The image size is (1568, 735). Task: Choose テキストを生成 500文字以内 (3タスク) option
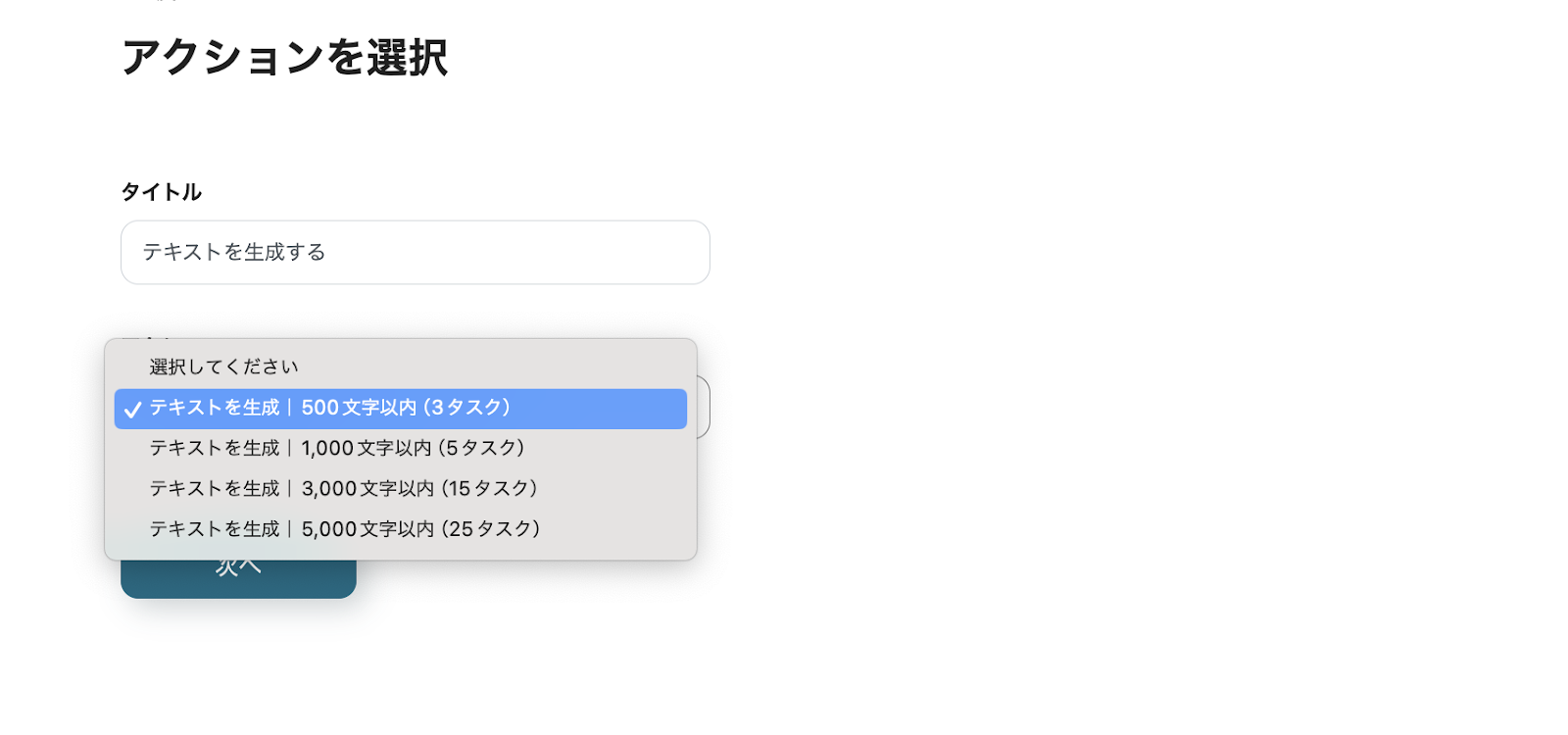pos(401,409)
